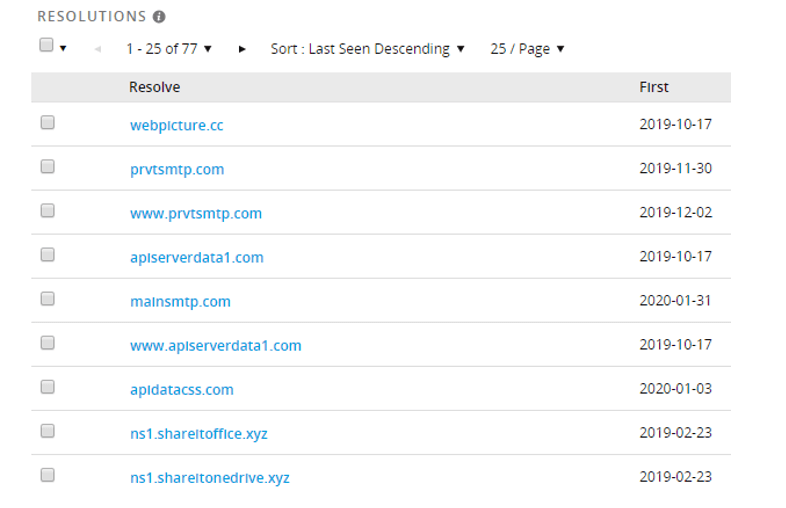Check the box for webpicture.cc
Viewport: 786px width, 508px height.
47,123
